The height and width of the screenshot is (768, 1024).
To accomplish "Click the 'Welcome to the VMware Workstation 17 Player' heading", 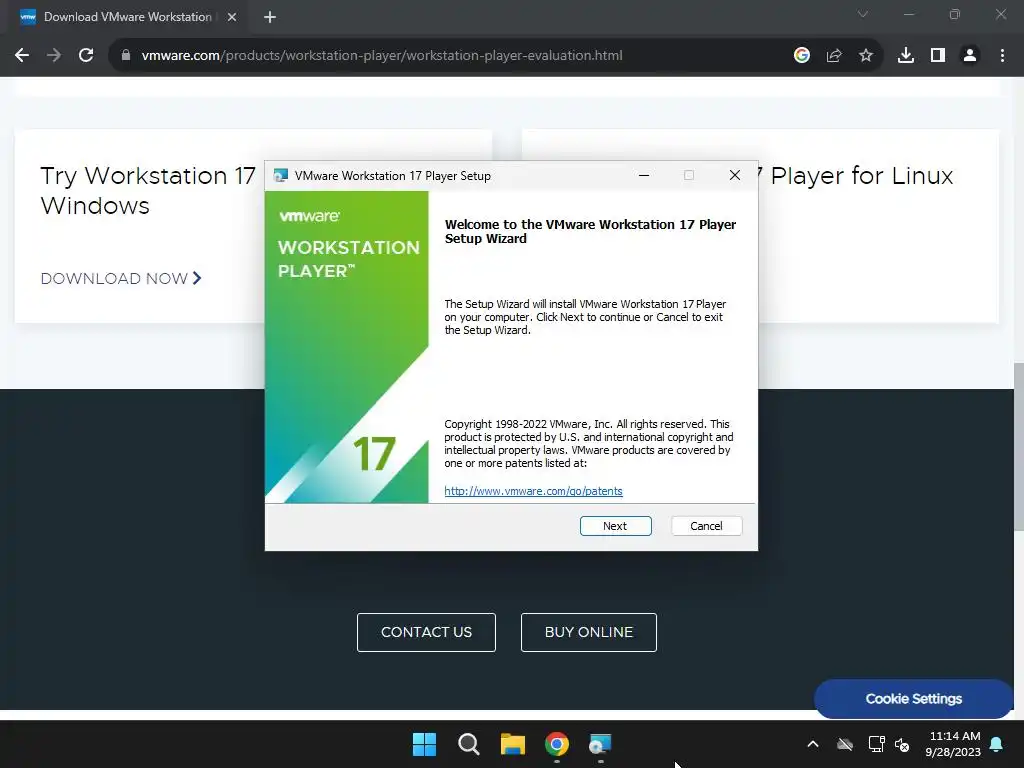I will coord(590,231).
